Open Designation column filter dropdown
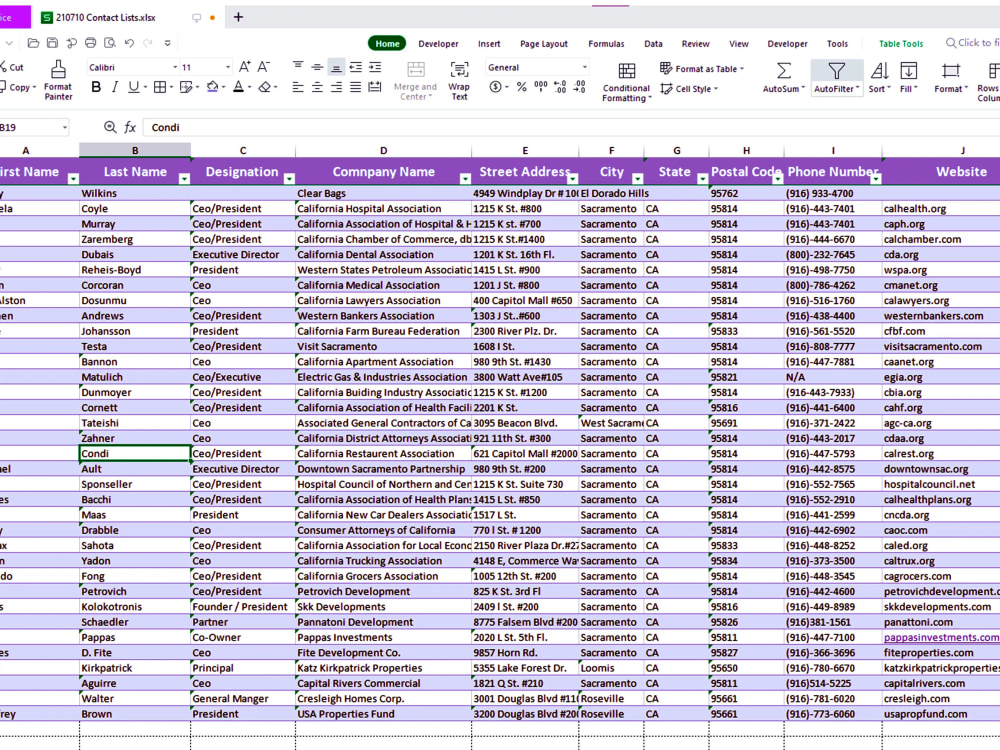Viewport: 1000px width, 750px height. click(289, 179)
